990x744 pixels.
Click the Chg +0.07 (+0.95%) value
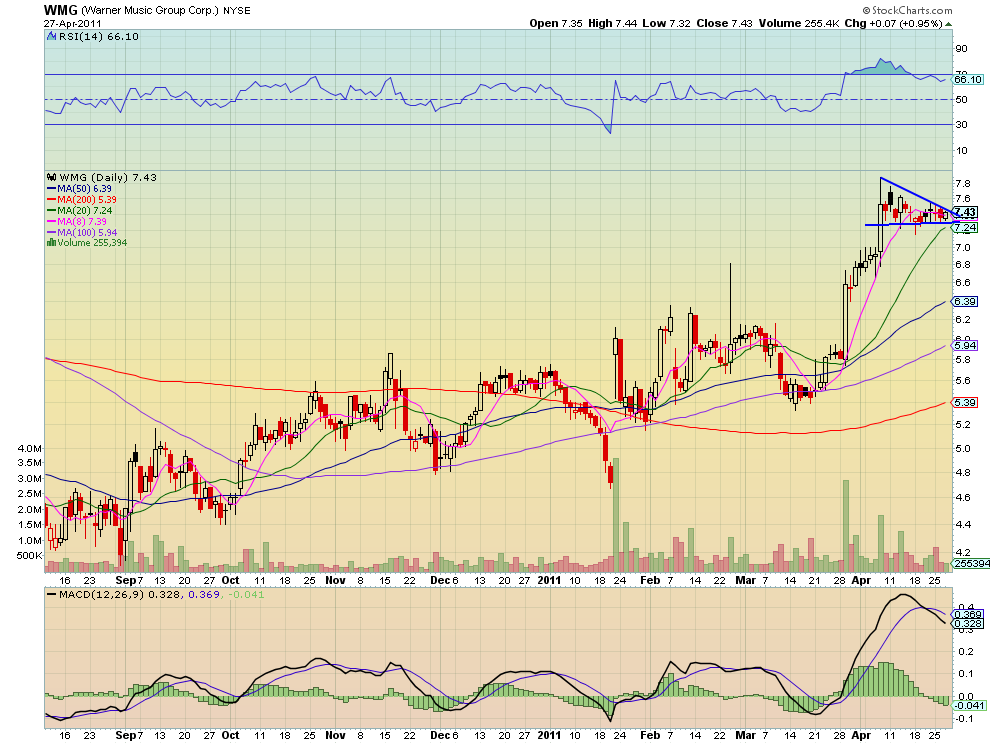[893, 23]
